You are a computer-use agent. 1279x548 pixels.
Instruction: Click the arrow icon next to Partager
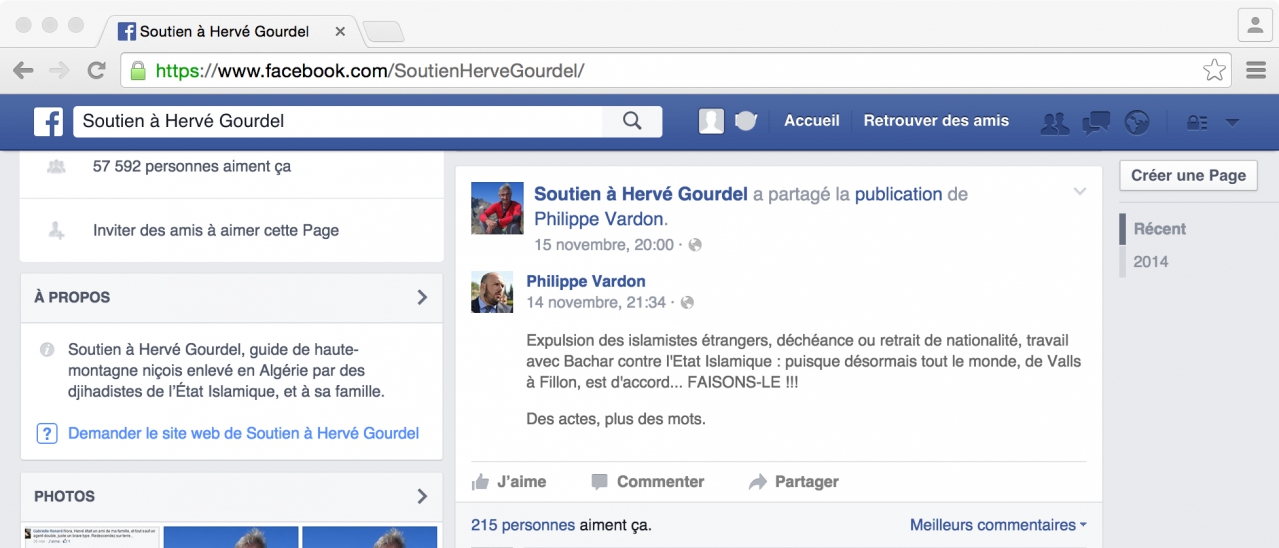758,482
